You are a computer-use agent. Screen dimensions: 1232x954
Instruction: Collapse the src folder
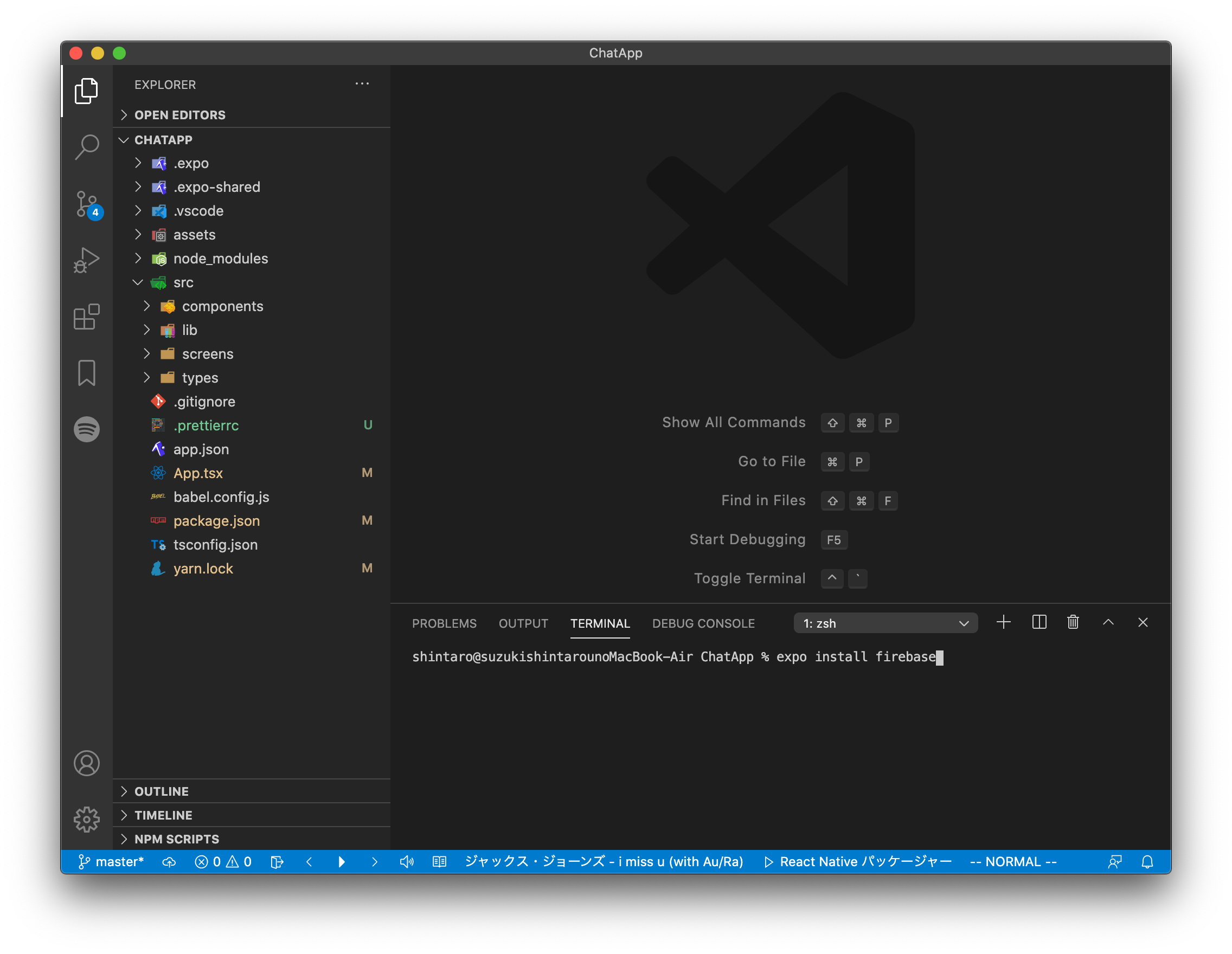point(183,282)
